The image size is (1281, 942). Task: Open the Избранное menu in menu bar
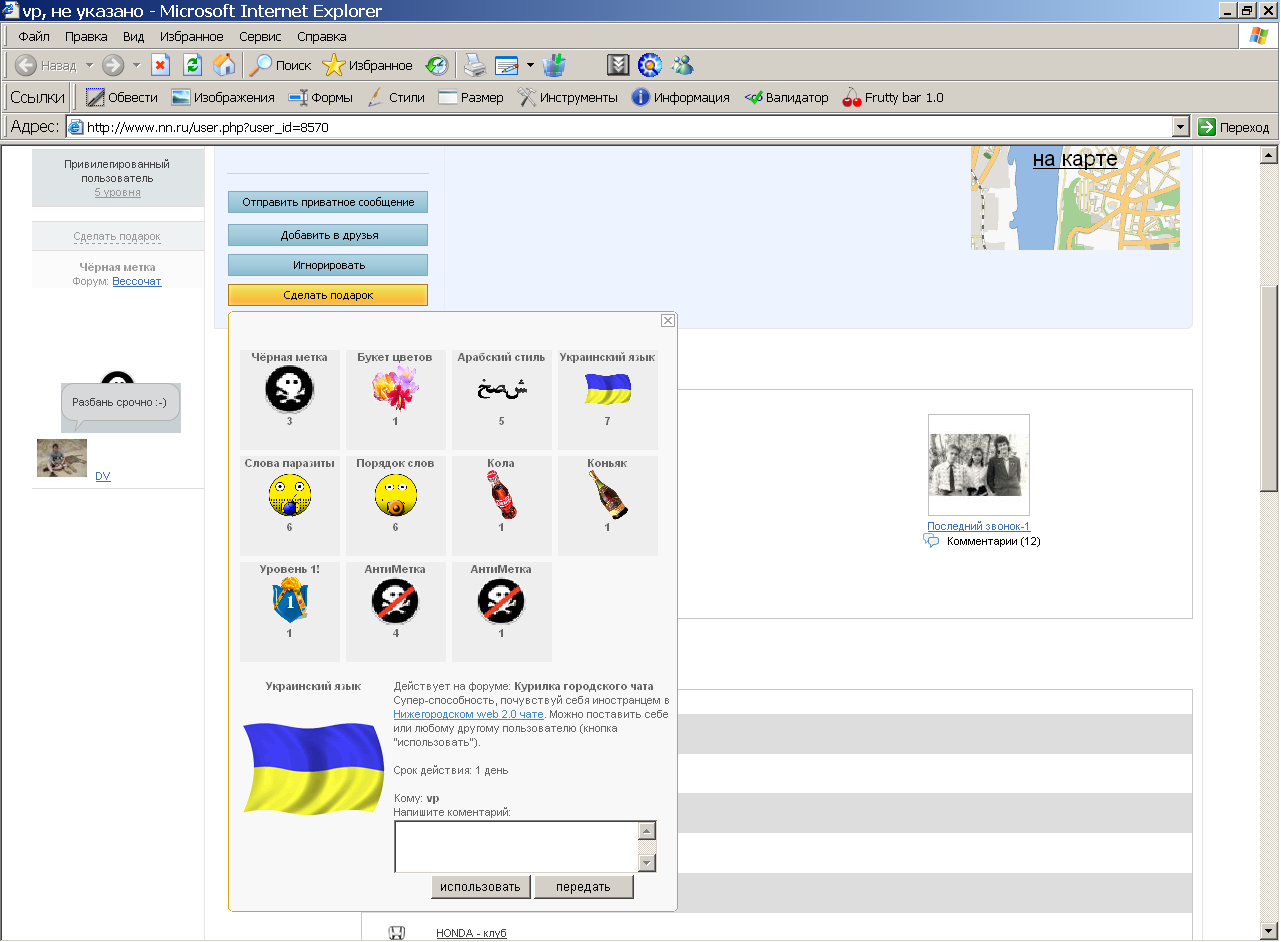(x=191, y=36)
